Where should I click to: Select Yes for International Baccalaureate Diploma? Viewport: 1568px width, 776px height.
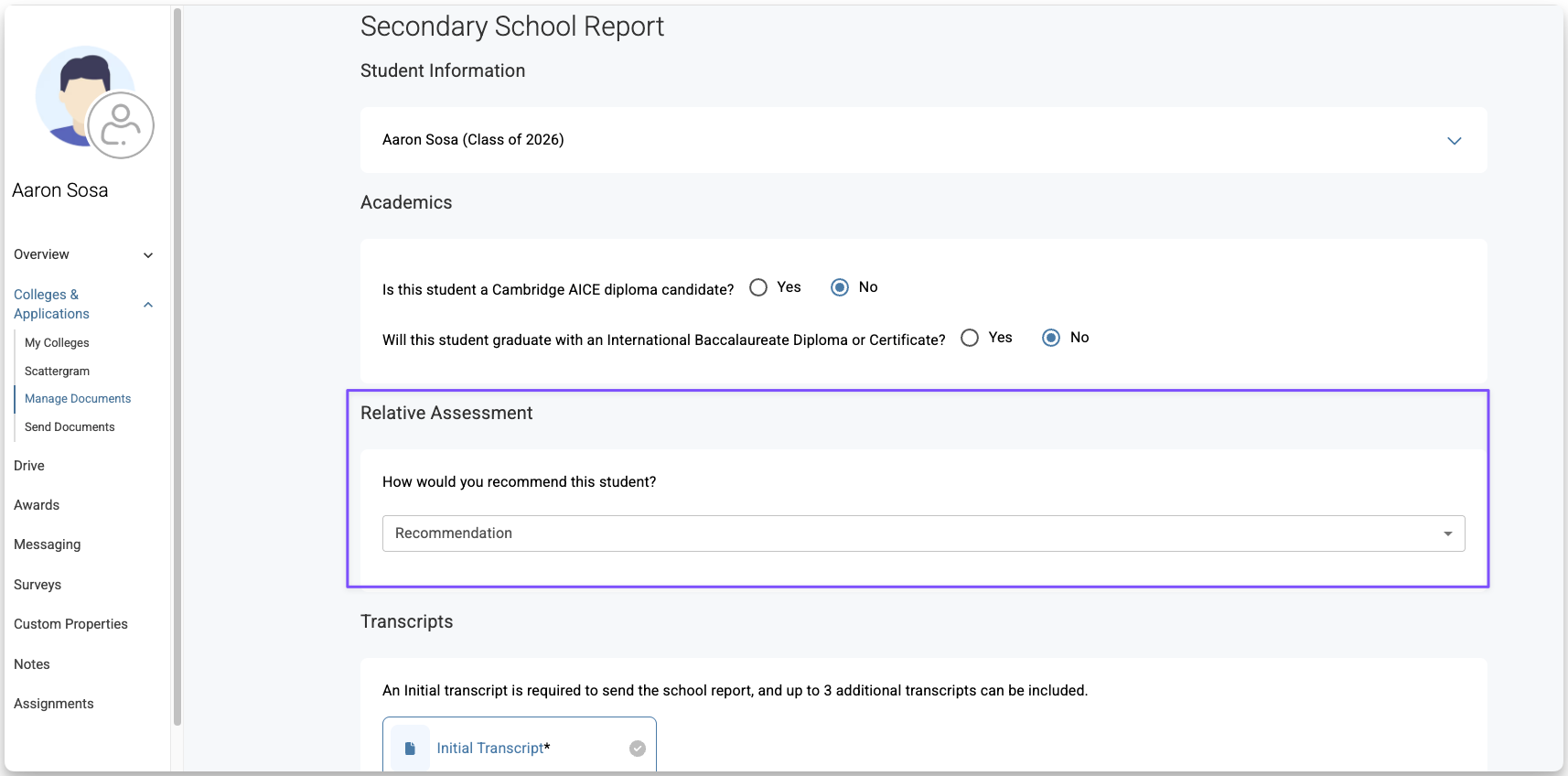pos(970,338)
